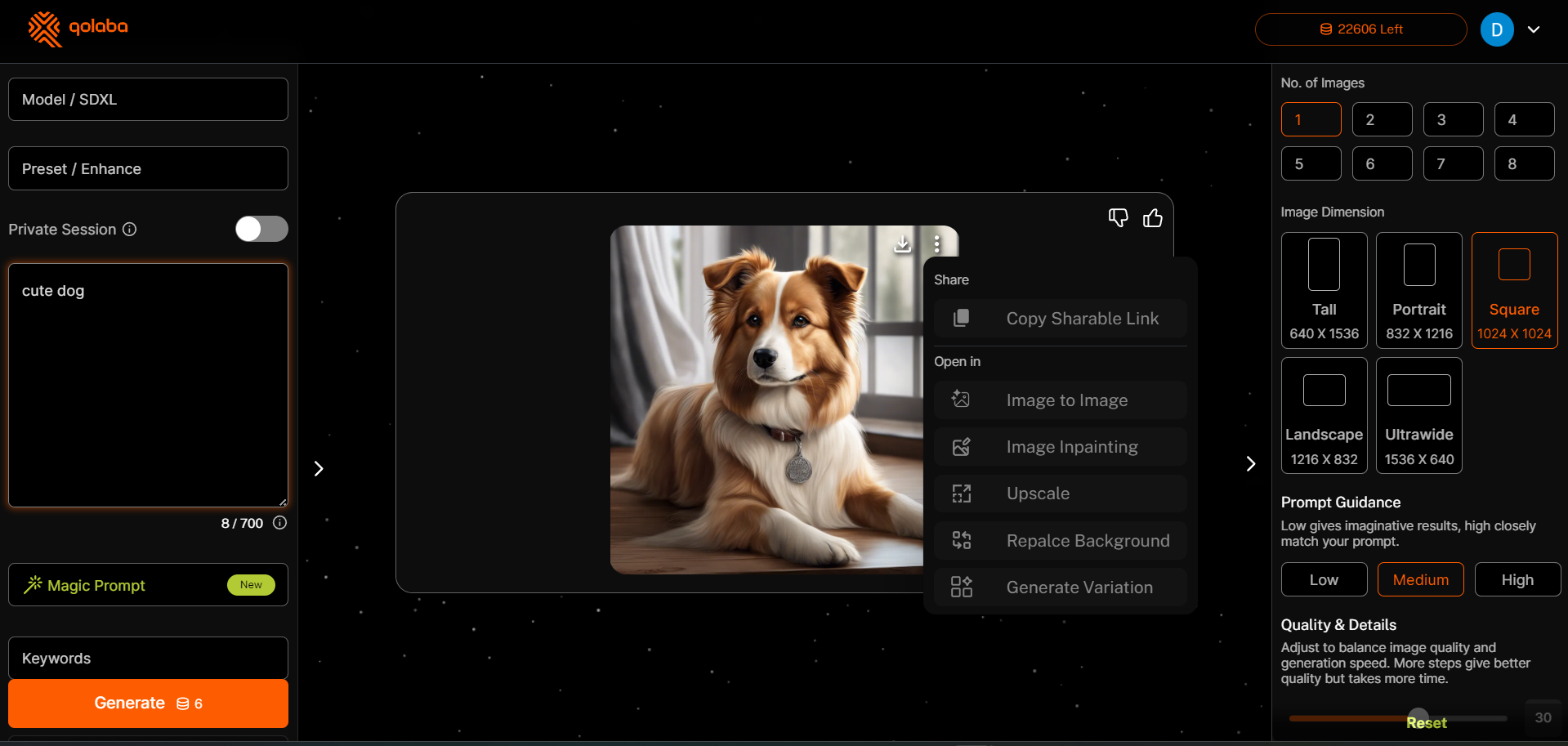Screen dimensions: 1568x746
Task: Open the Preset / Enhance dropdown
Action: 148,169
